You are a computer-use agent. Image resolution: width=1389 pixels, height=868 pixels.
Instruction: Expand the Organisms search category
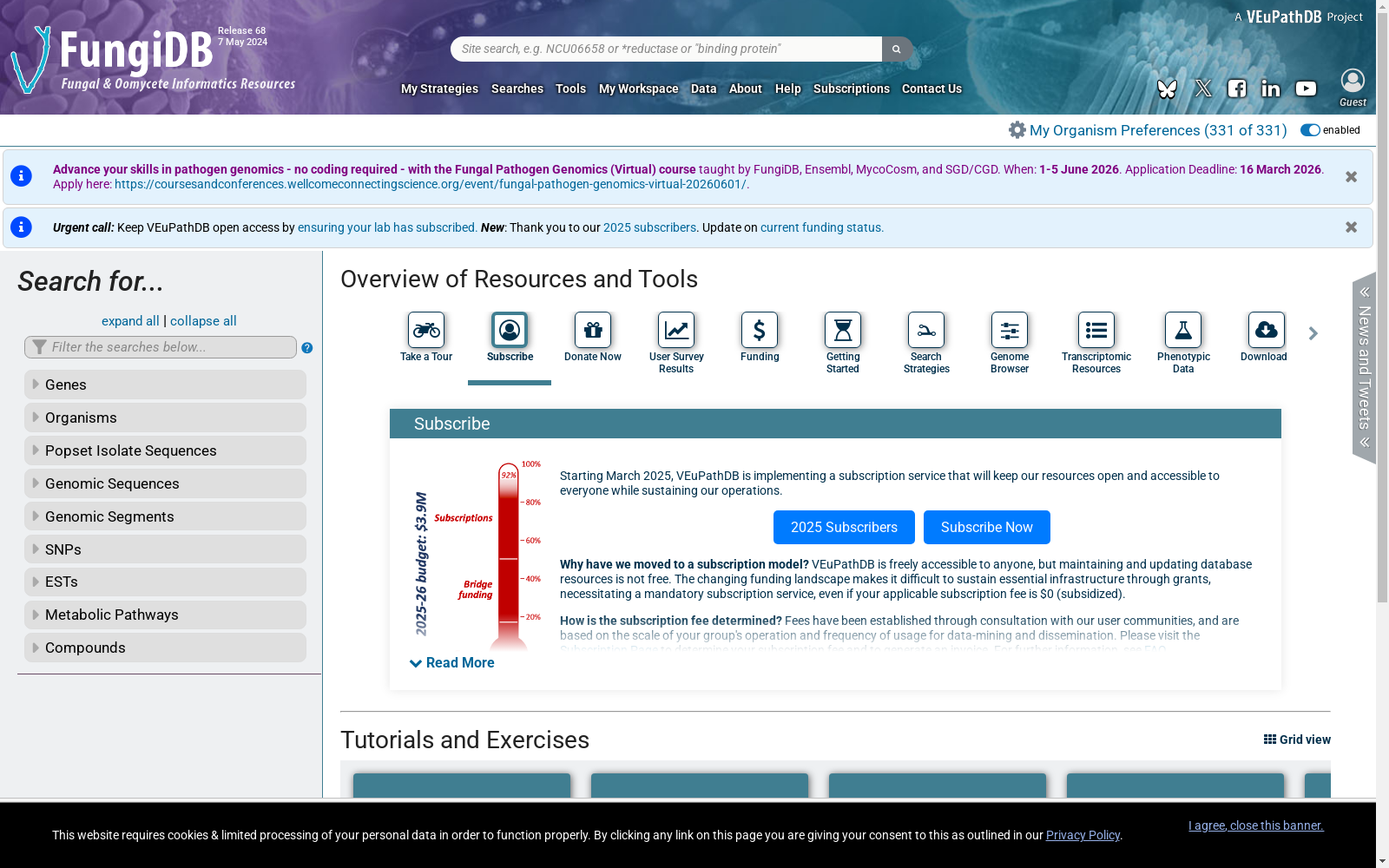point(165,418)
